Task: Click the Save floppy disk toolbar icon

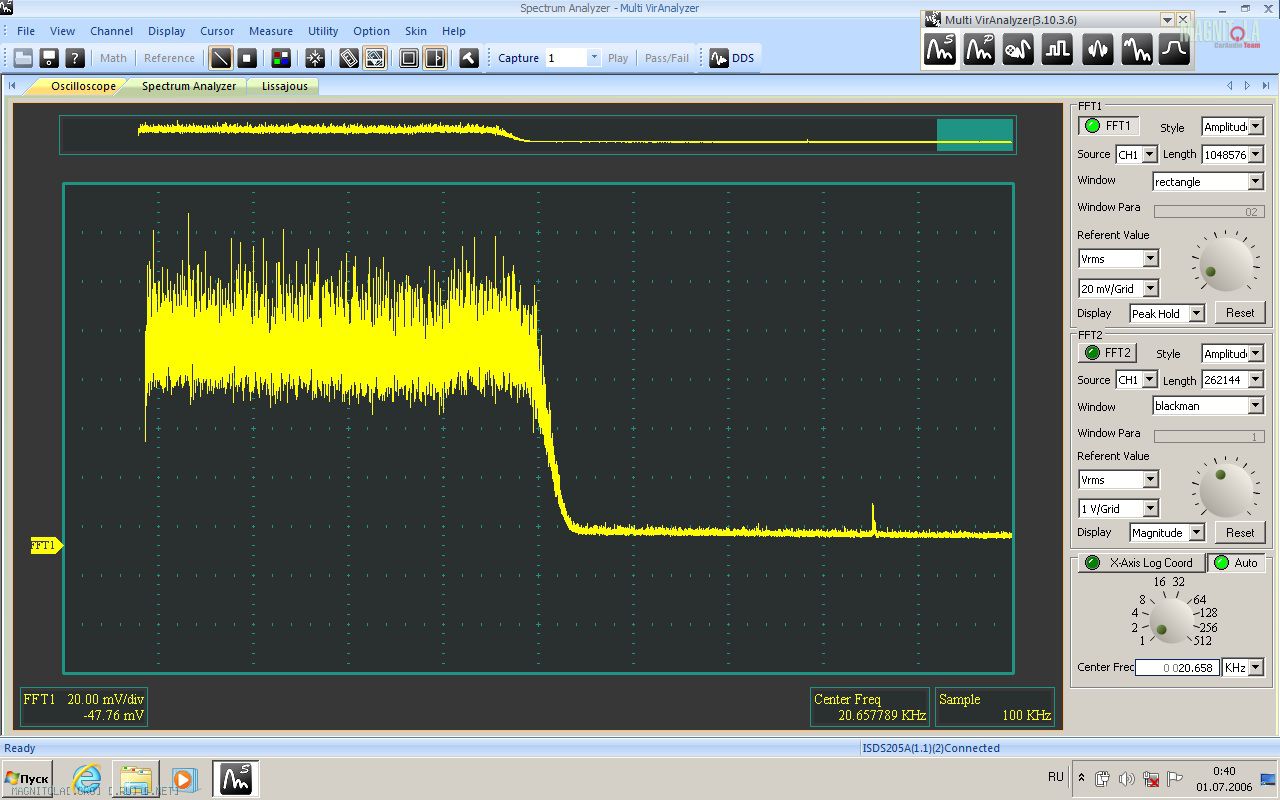Action: coord(48,58)
